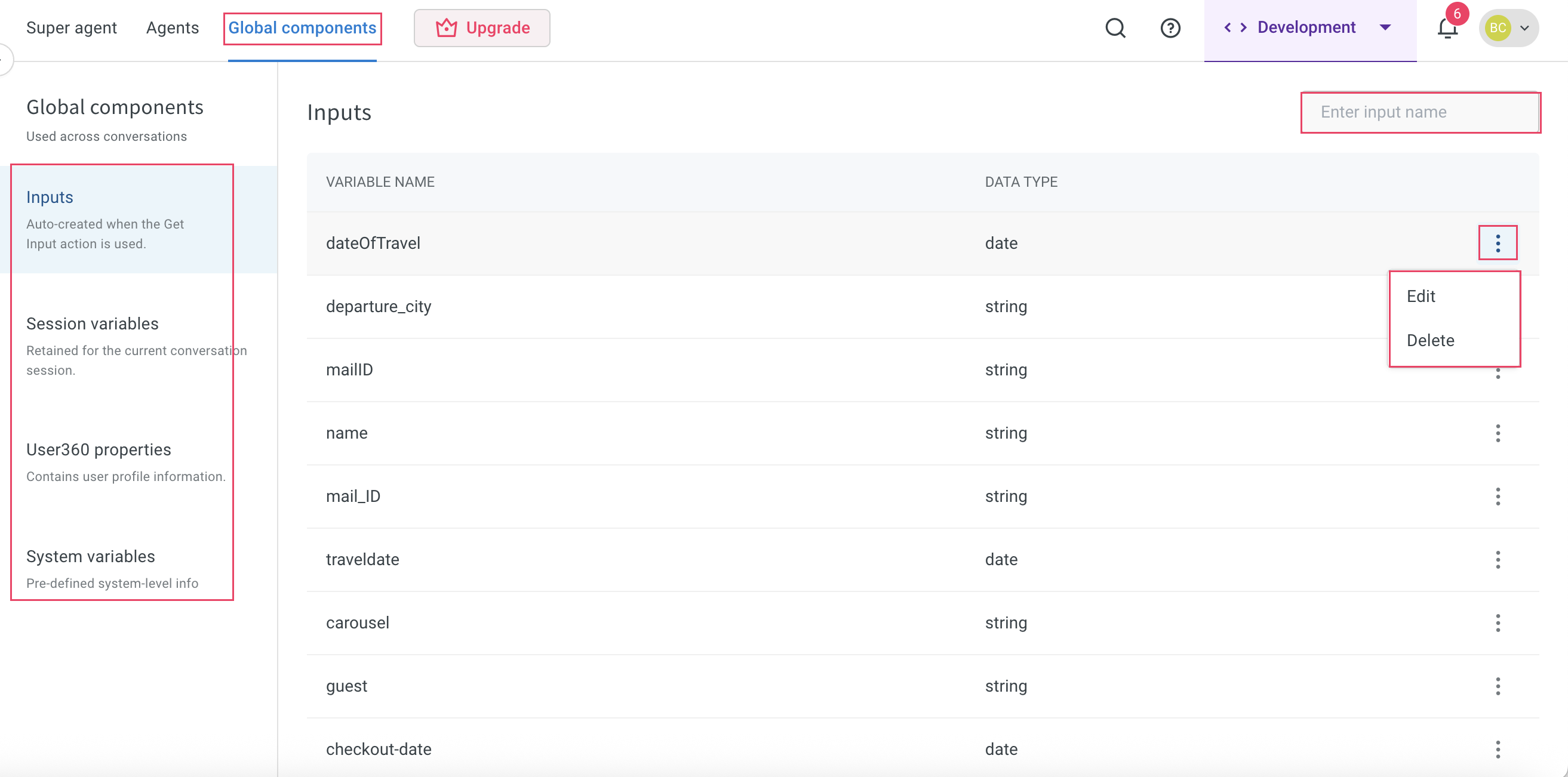Click the name variable cell

(x=346, y=433)
